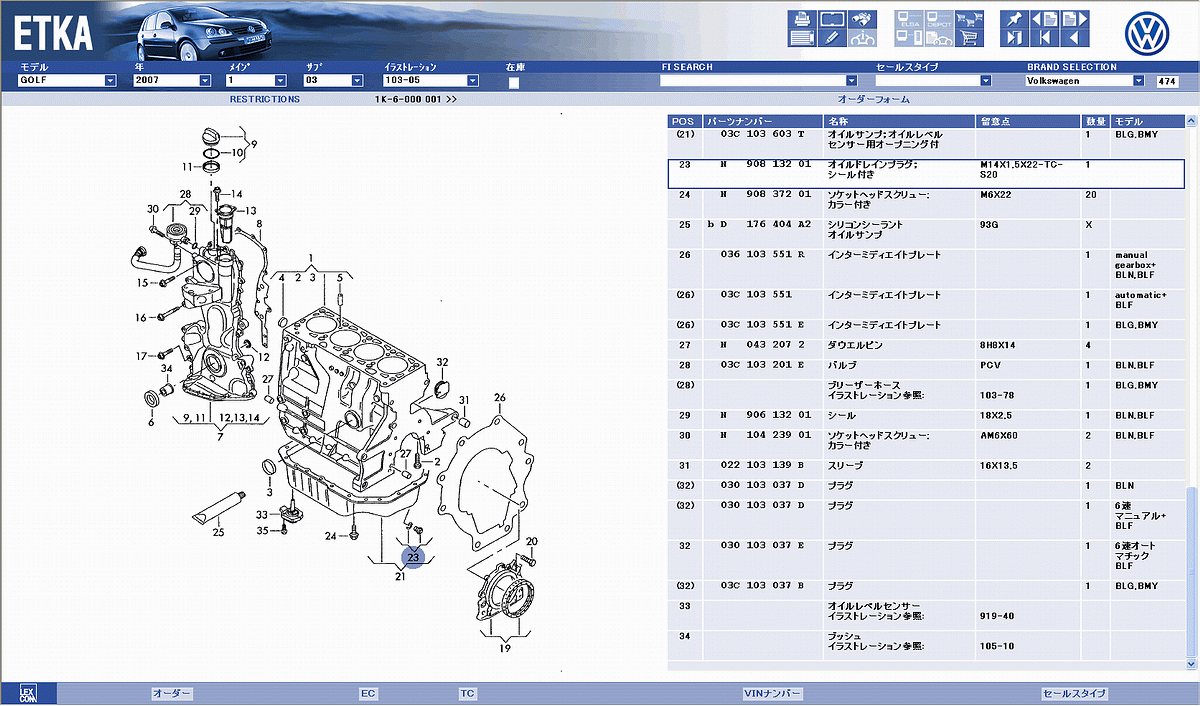The height and width of the screenshot is (706, 1200).
Task: Click the back arrow icon
Action: tap(1073, 38)
